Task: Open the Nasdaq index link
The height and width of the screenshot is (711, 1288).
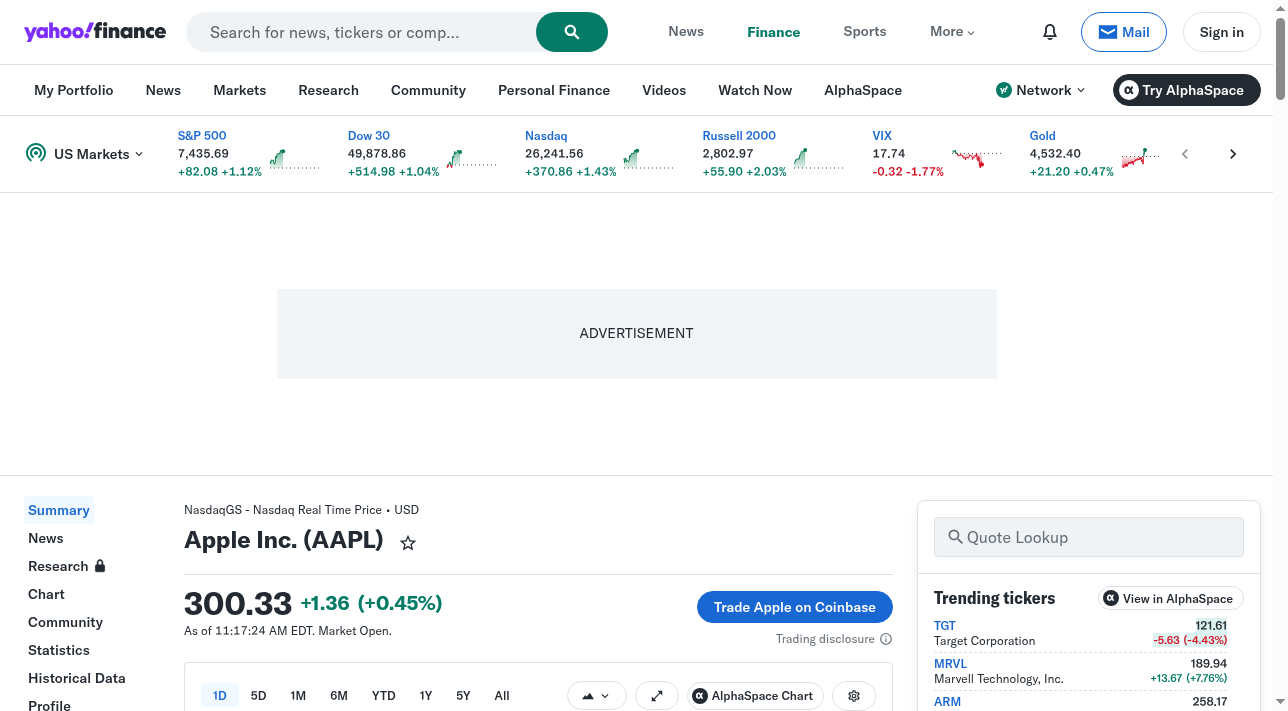Action: click(x=546, y=135)
